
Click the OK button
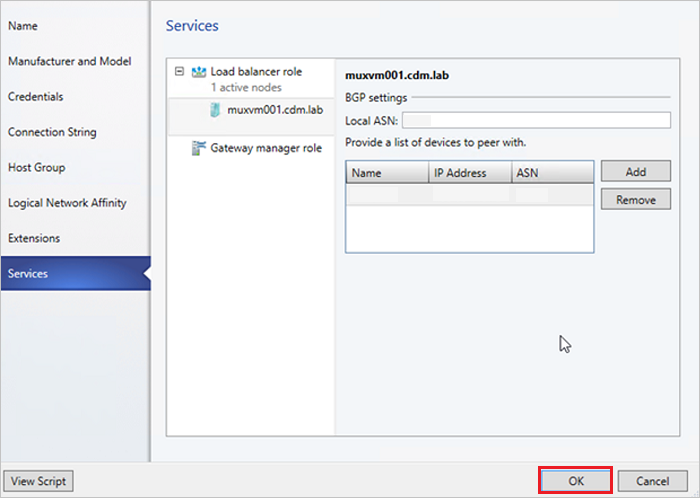575,481
